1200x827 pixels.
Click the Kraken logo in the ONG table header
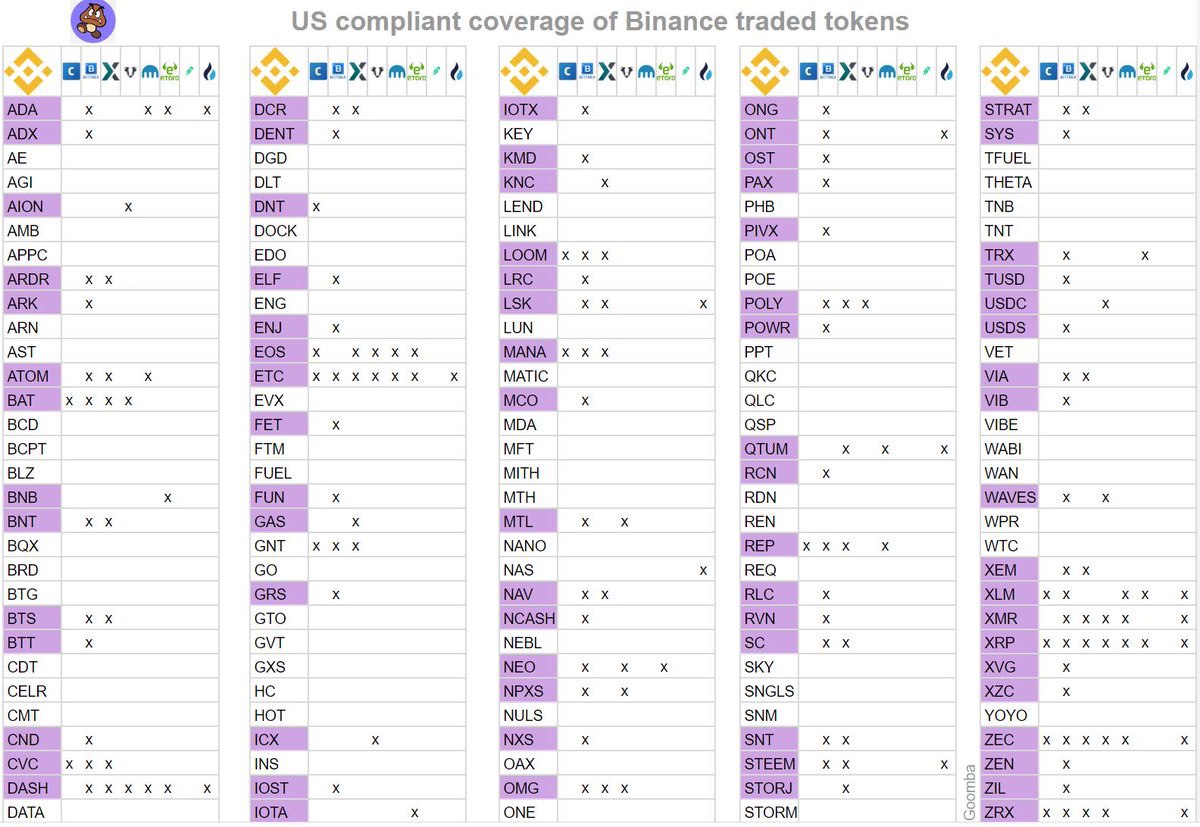886,72
